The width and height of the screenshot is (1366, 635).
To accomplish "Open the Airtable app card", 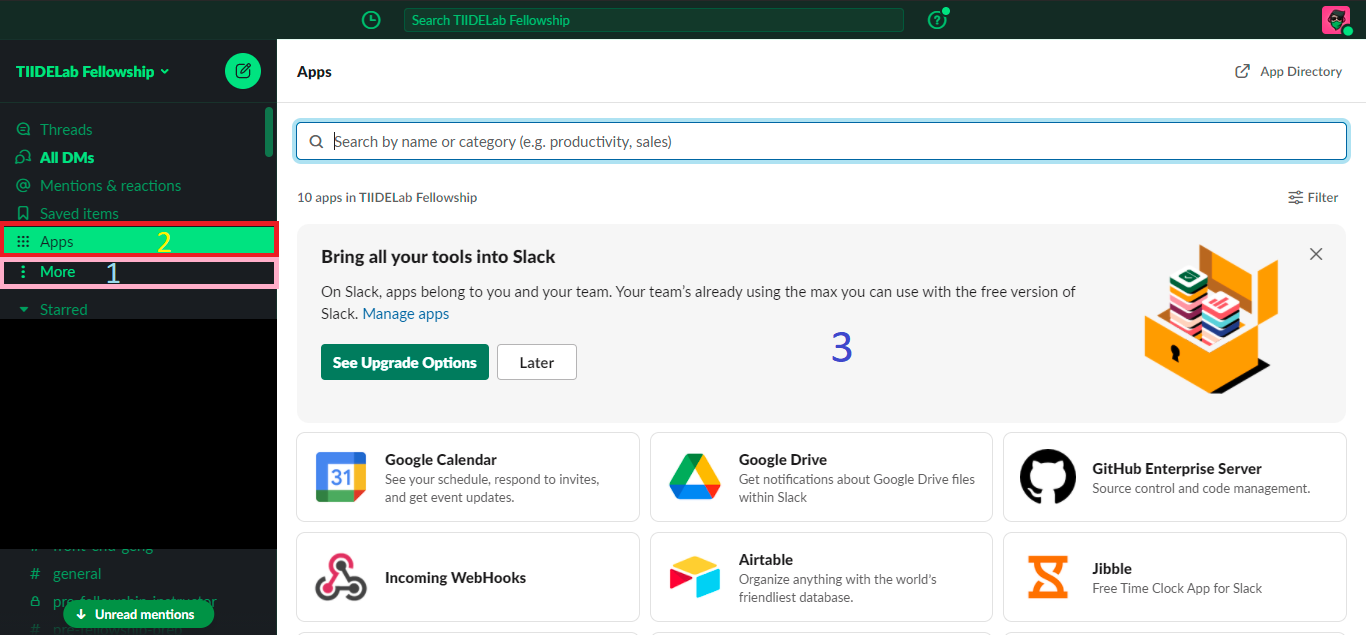I will pos(821,577).
